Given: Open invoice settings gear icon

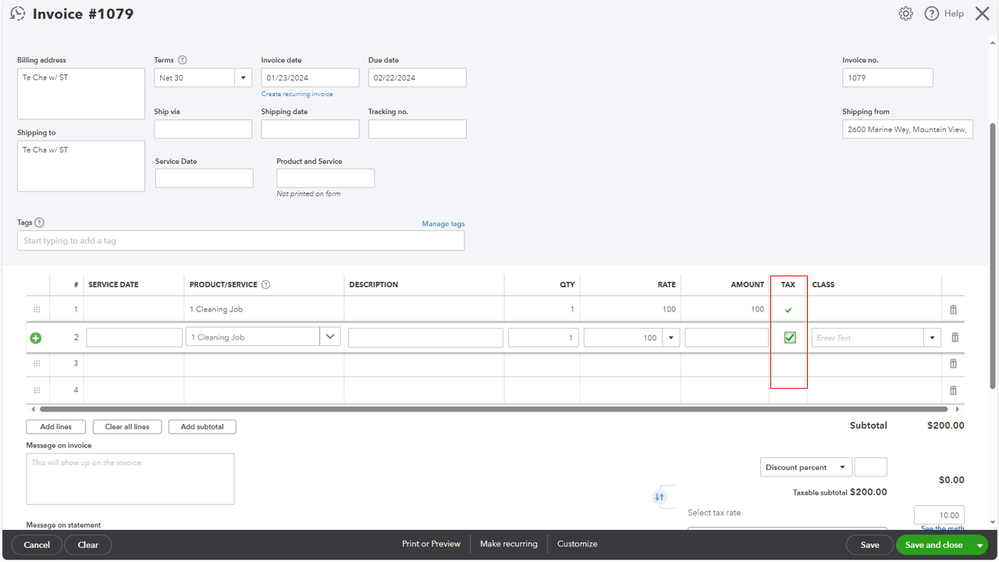Looking at the screenshot, I should (905, 13).
